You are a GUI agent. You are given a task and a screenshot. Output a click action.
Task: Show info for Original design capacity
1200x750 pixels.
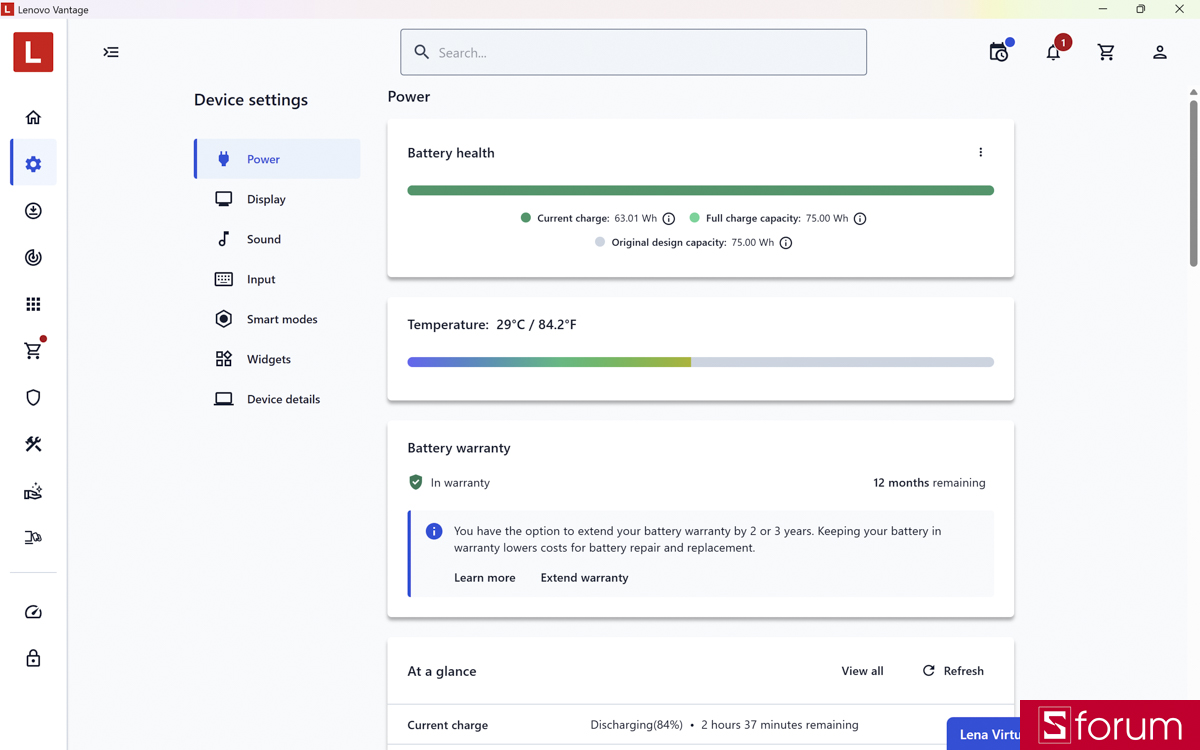[x=786, y=243]
